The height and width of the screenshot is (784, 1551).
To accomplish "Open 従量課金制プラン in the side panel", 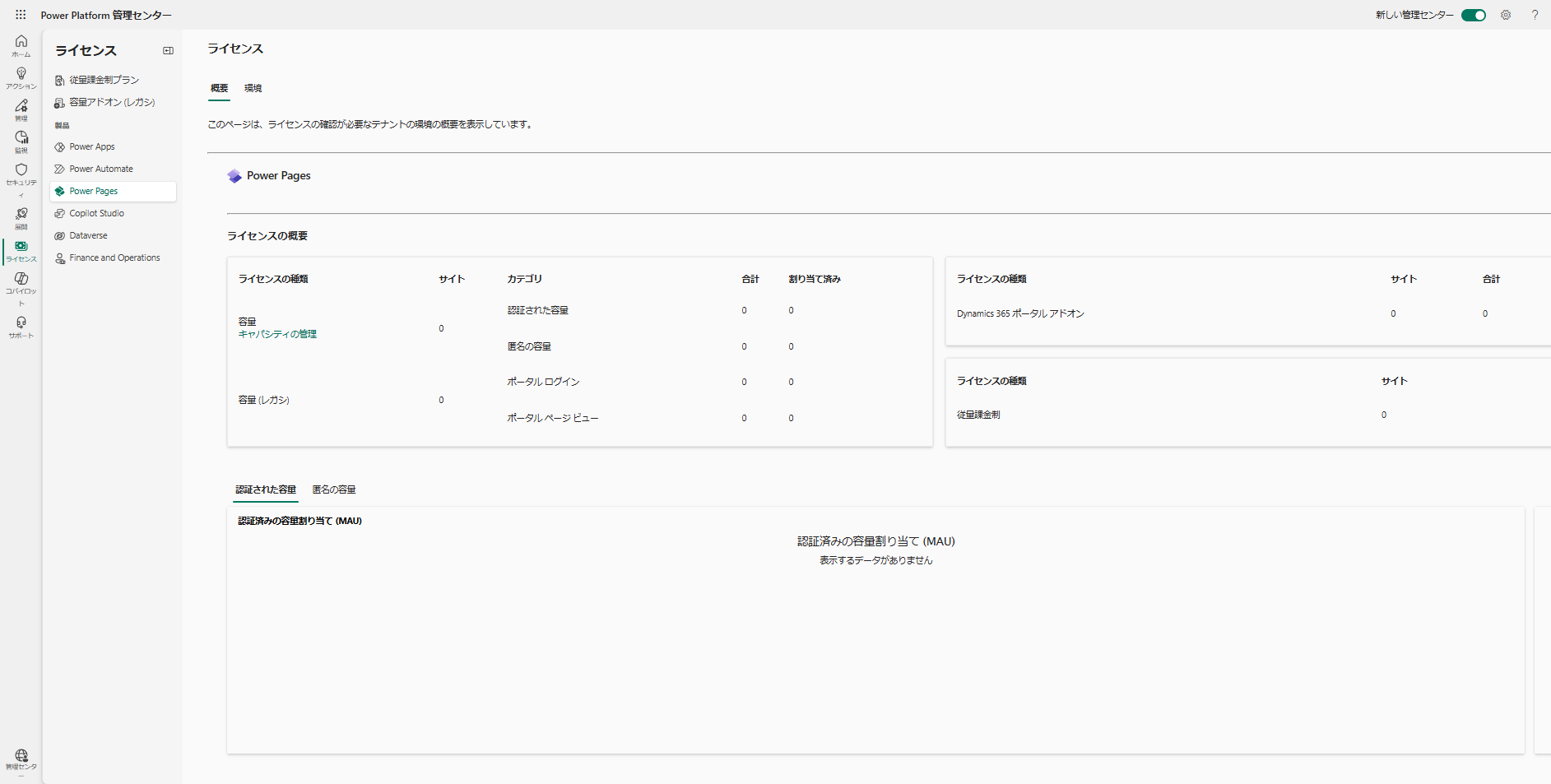I will click(113, 80).
